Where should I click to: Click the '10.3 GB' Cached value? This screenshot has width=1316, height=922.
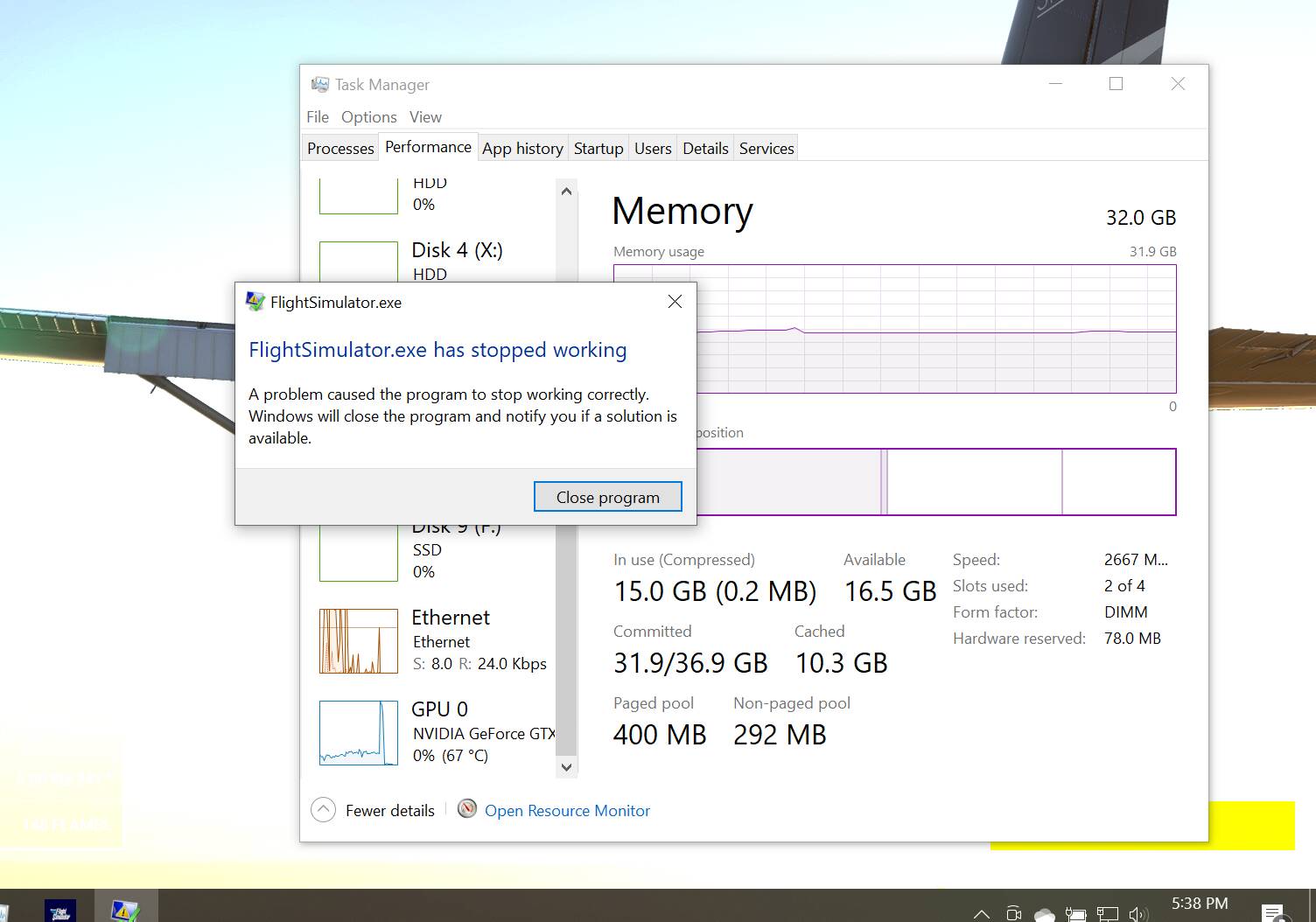(841, 663)
